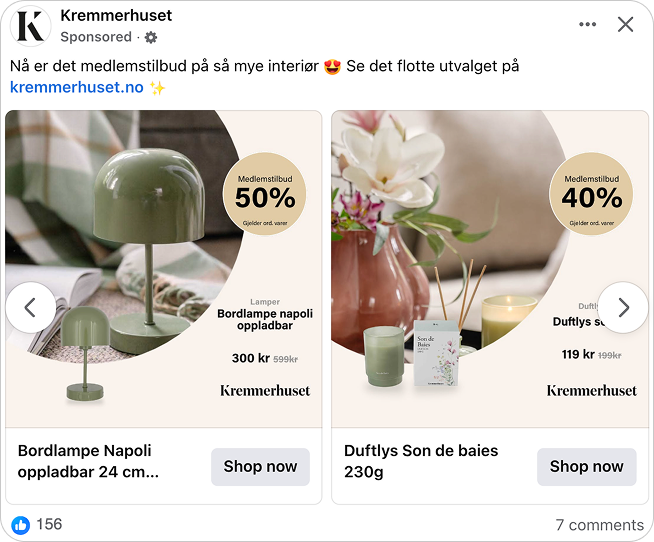Shop now for Bordlampe Napoli
The image size is (654, 542).
tap(260, 466)
